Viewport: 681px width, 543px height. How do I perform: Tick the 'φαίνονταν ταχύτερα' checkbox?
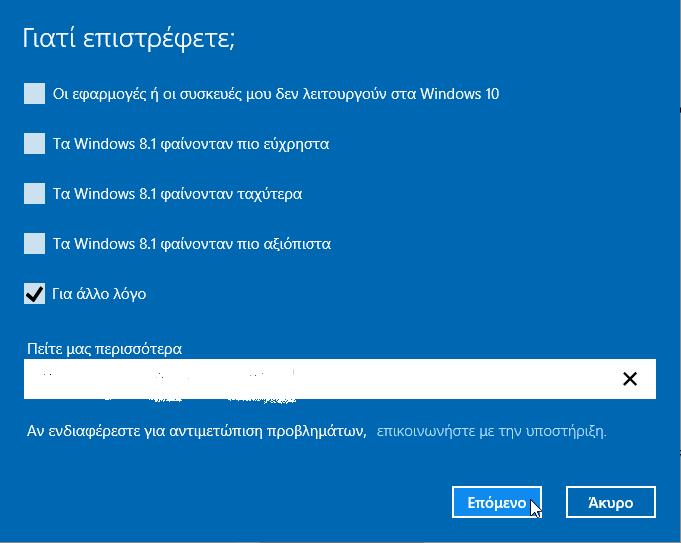[35, 193]
